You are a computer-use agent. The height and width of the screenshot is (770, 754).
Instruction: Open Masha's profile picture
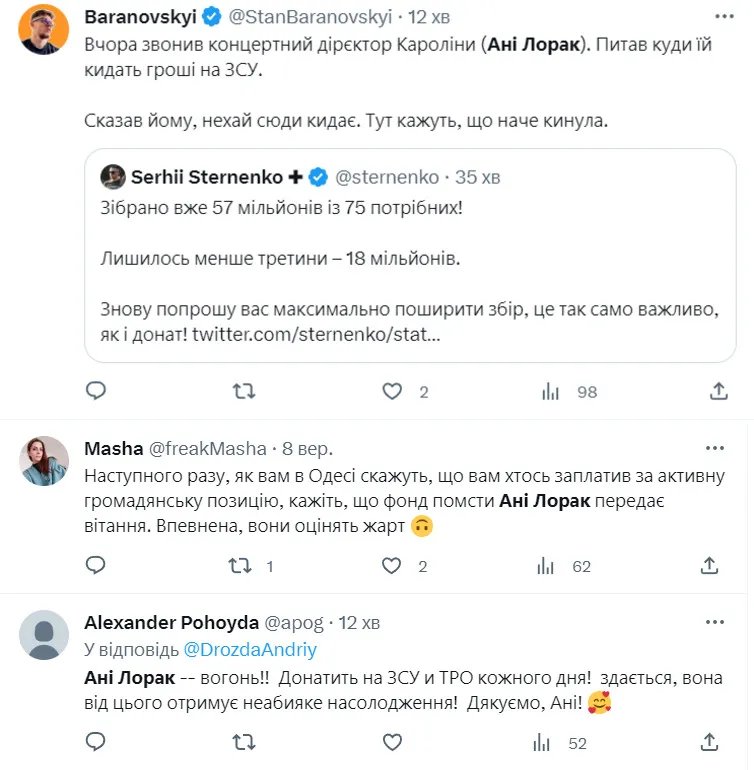click(x=45, y=461)
